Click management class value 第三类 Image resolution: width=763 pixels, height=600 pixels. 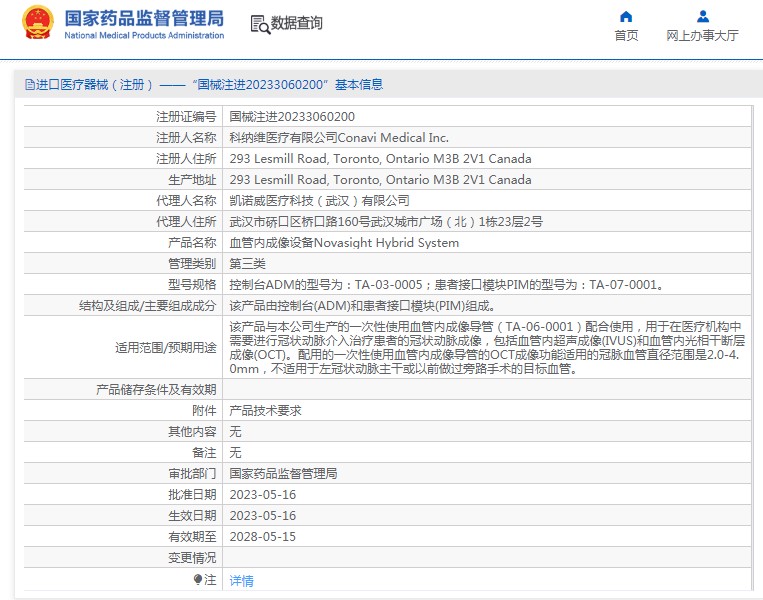click(247, 263)
